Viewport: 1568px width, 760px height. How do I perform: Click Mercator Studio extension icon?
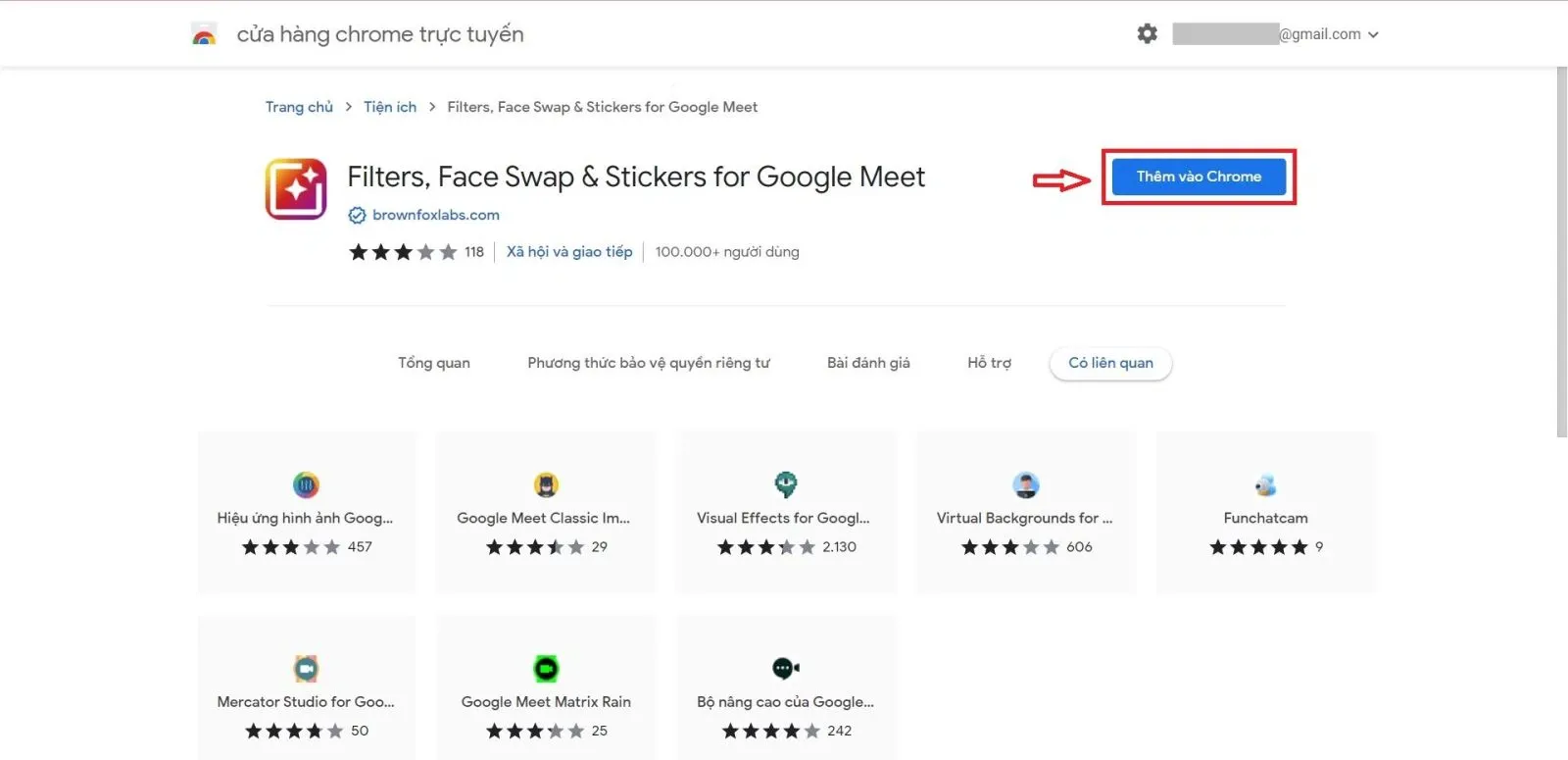[306, 669]
